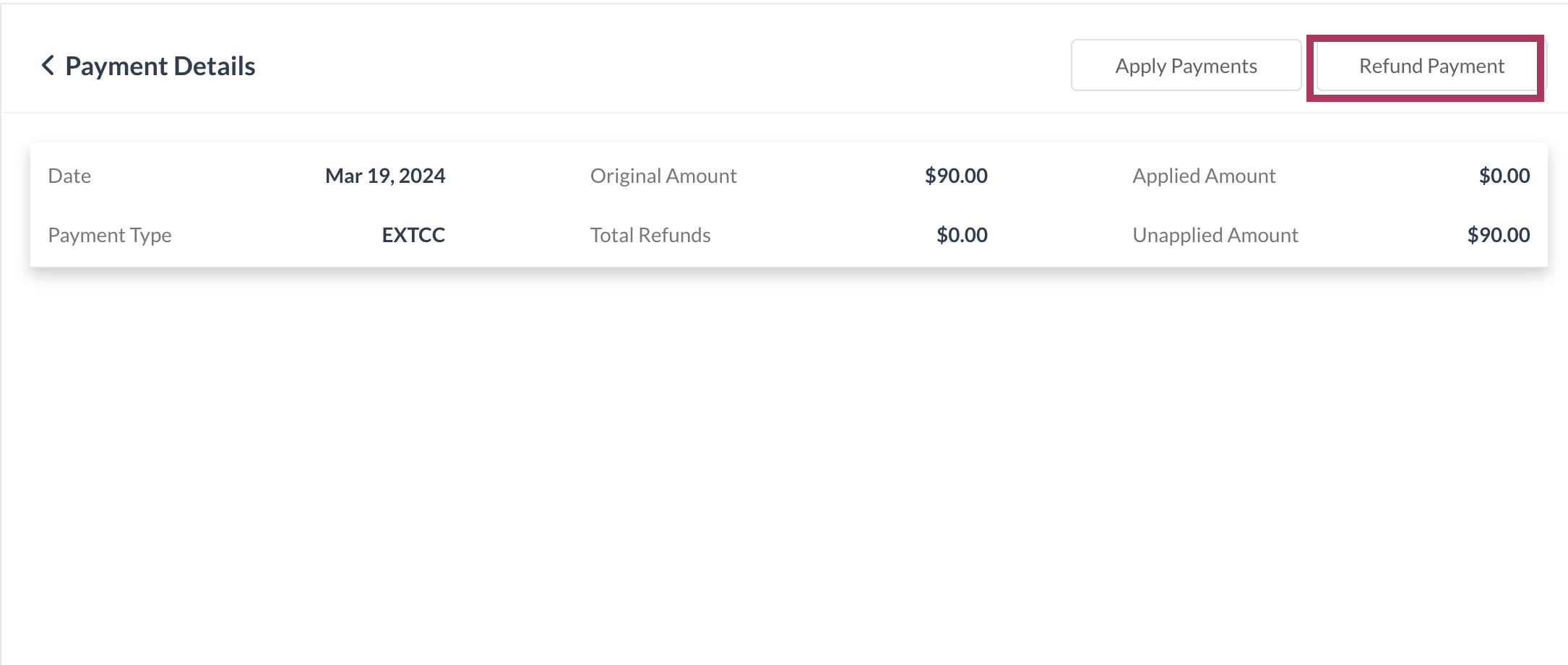Click the Total Refunds label
1568x665 pixels.
(650, 235)
